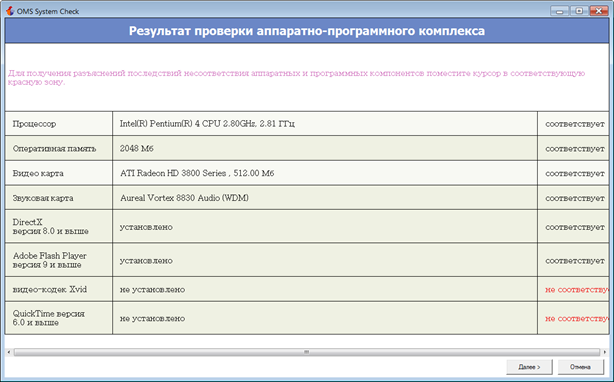Close the OMS System Check window

(x=598, y=11)
